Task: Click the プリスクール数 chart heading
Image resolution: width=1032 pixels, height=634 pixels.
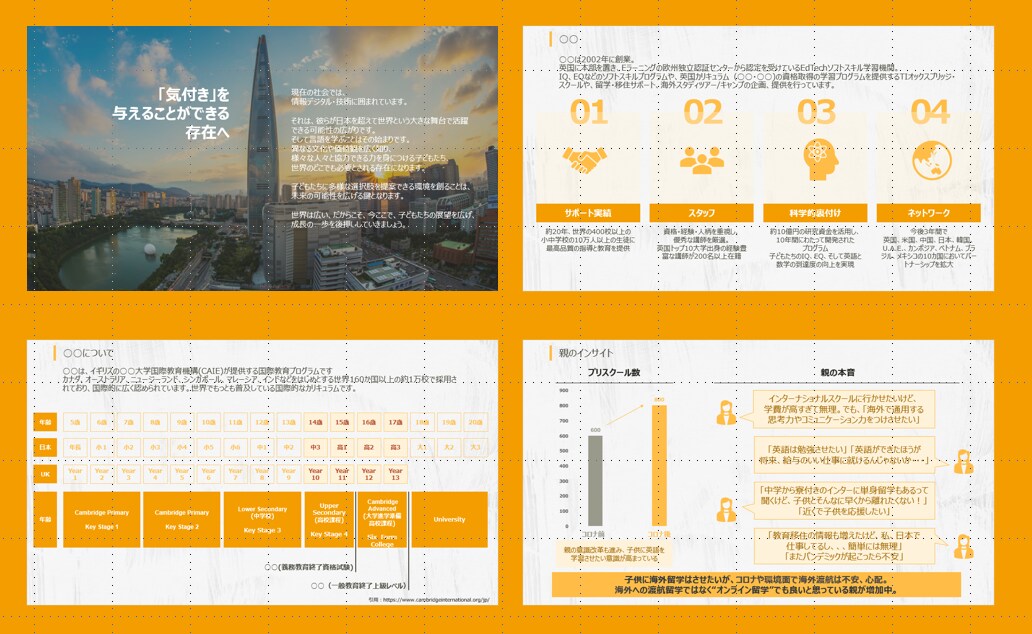Action: (613, 373)
